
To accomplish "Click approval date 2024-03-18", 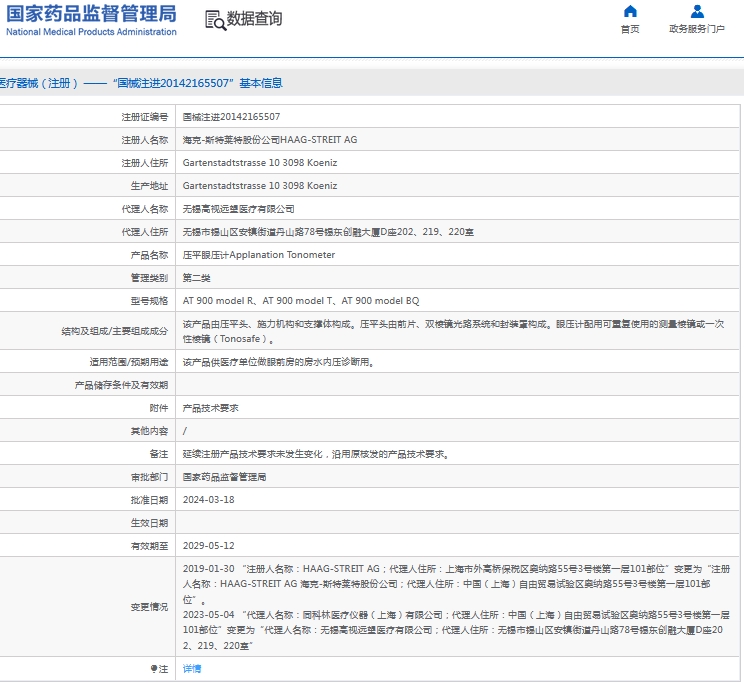I will [208, 499].
